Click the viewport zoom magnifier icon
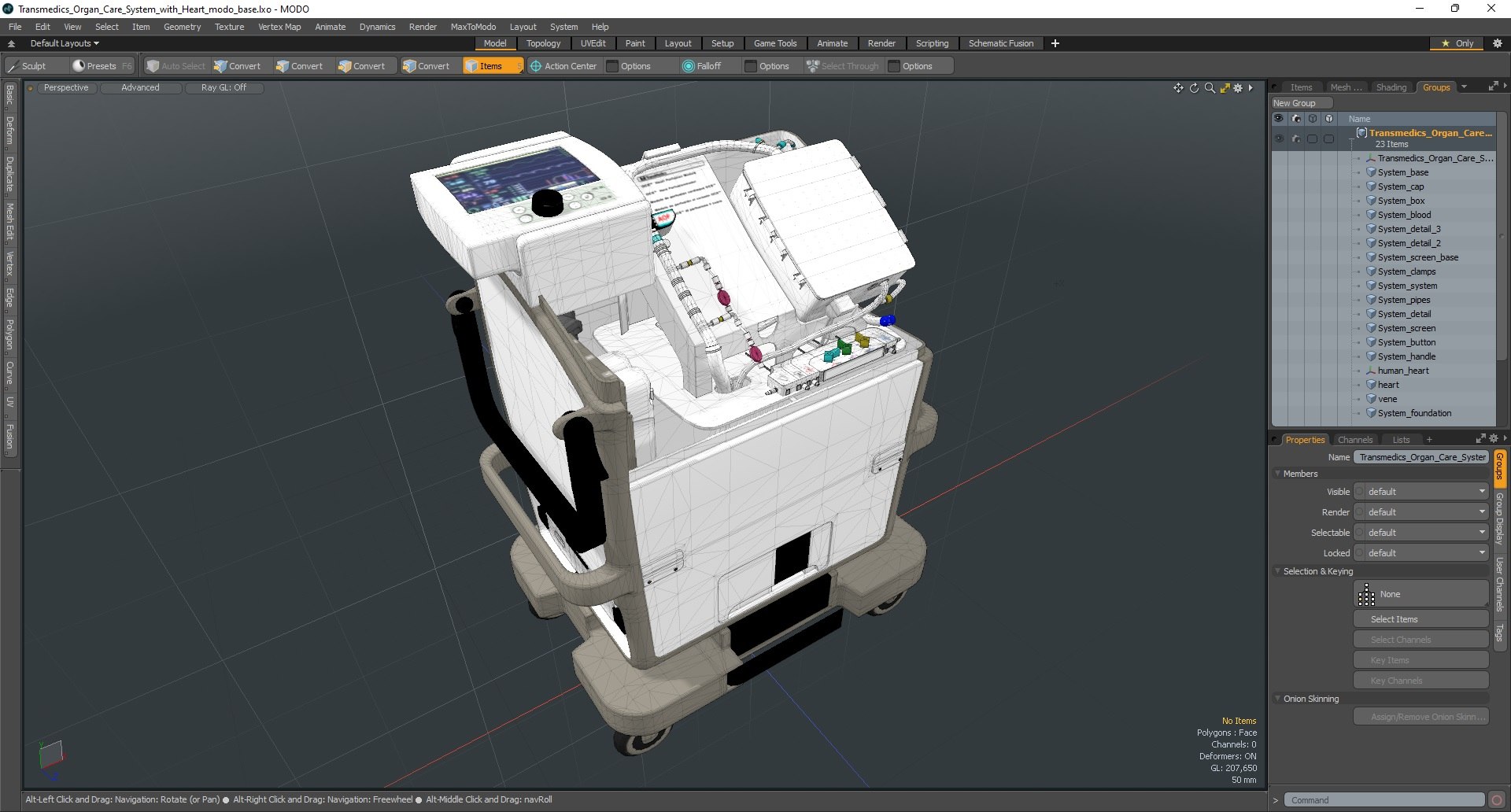The image size is (1511, 812). click(1210, 88)
